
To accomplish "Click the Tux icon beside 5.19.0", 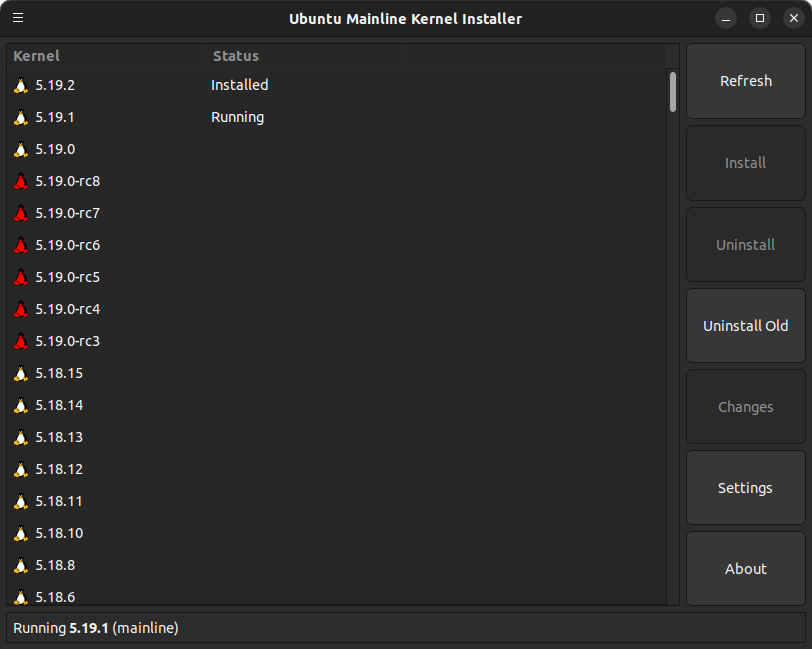I will click(21, 149).
